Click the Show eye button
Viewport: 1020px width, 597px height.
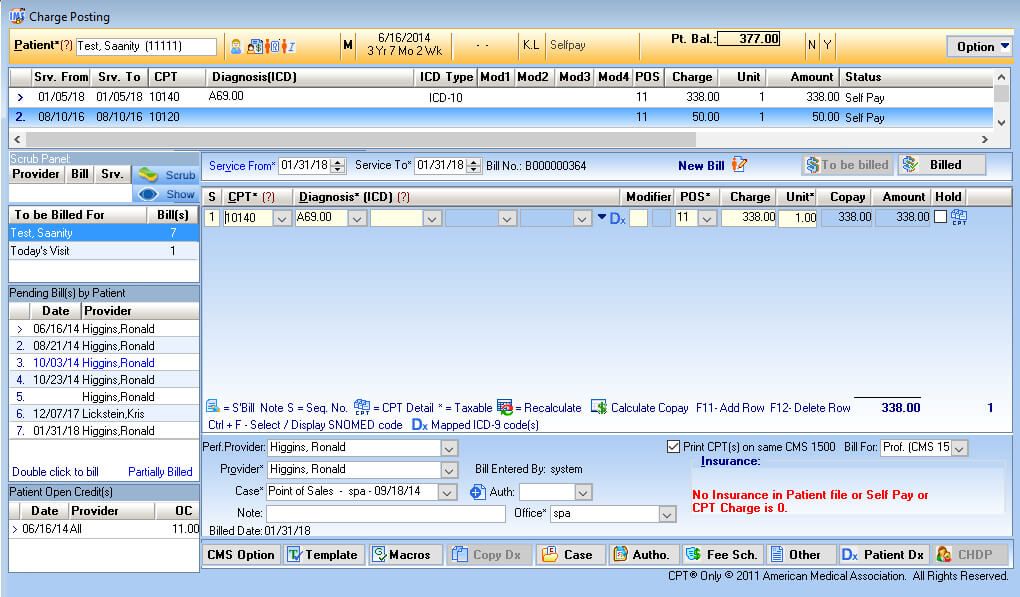pyautogui.click(x=167, y=194)
